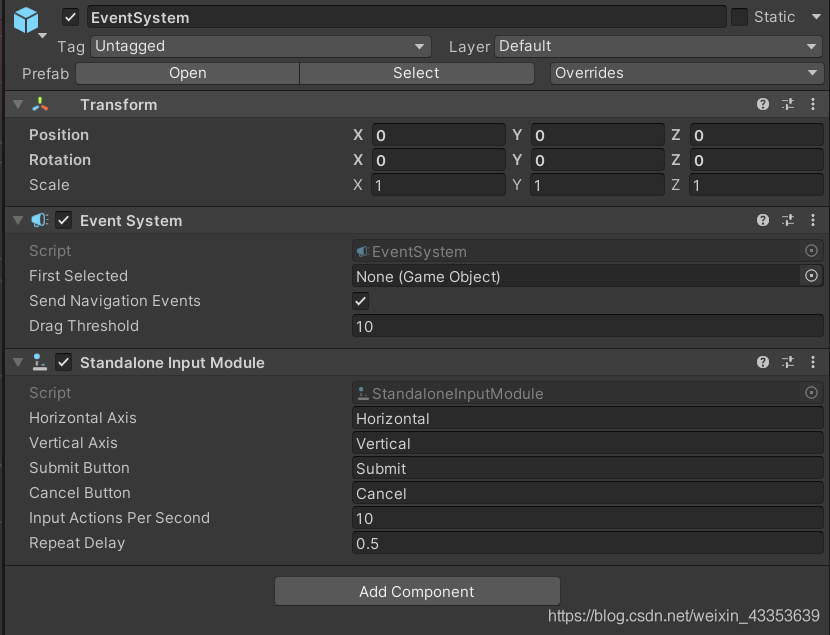Click the Cancel Button text field

click(588, 493)
